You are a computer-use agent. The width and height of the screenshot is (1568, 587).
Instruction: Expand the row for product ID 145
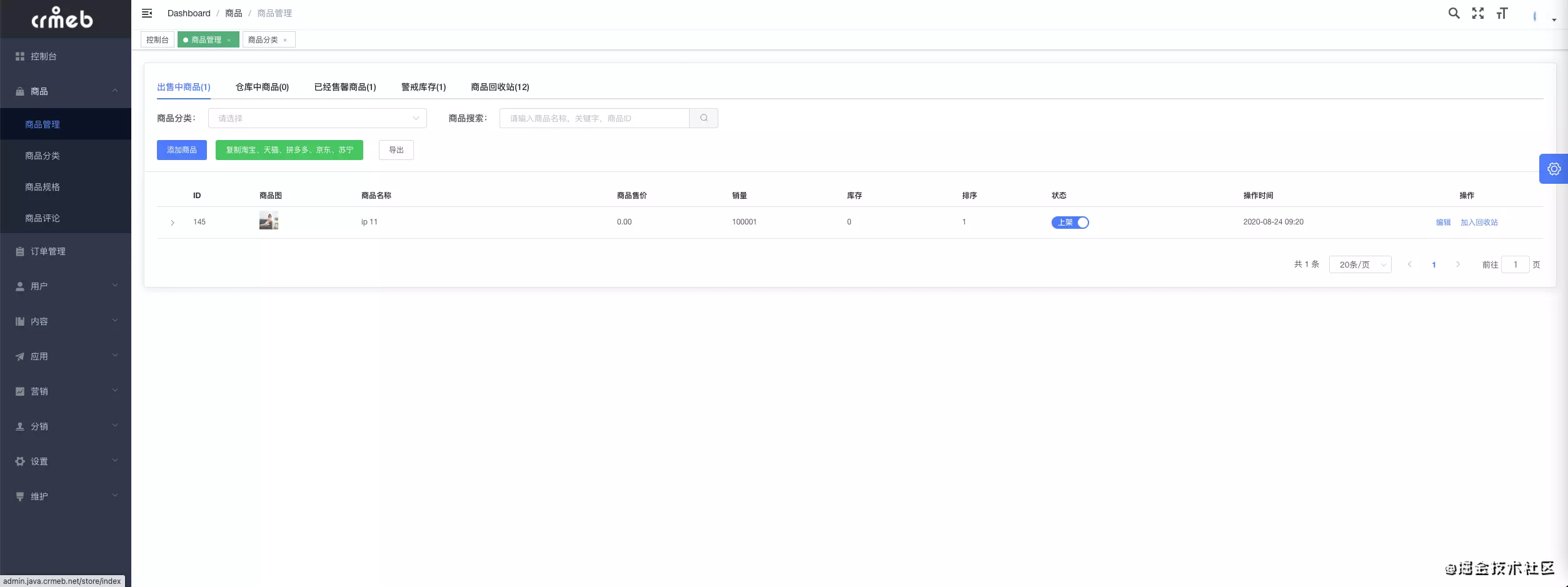point(172,223)
